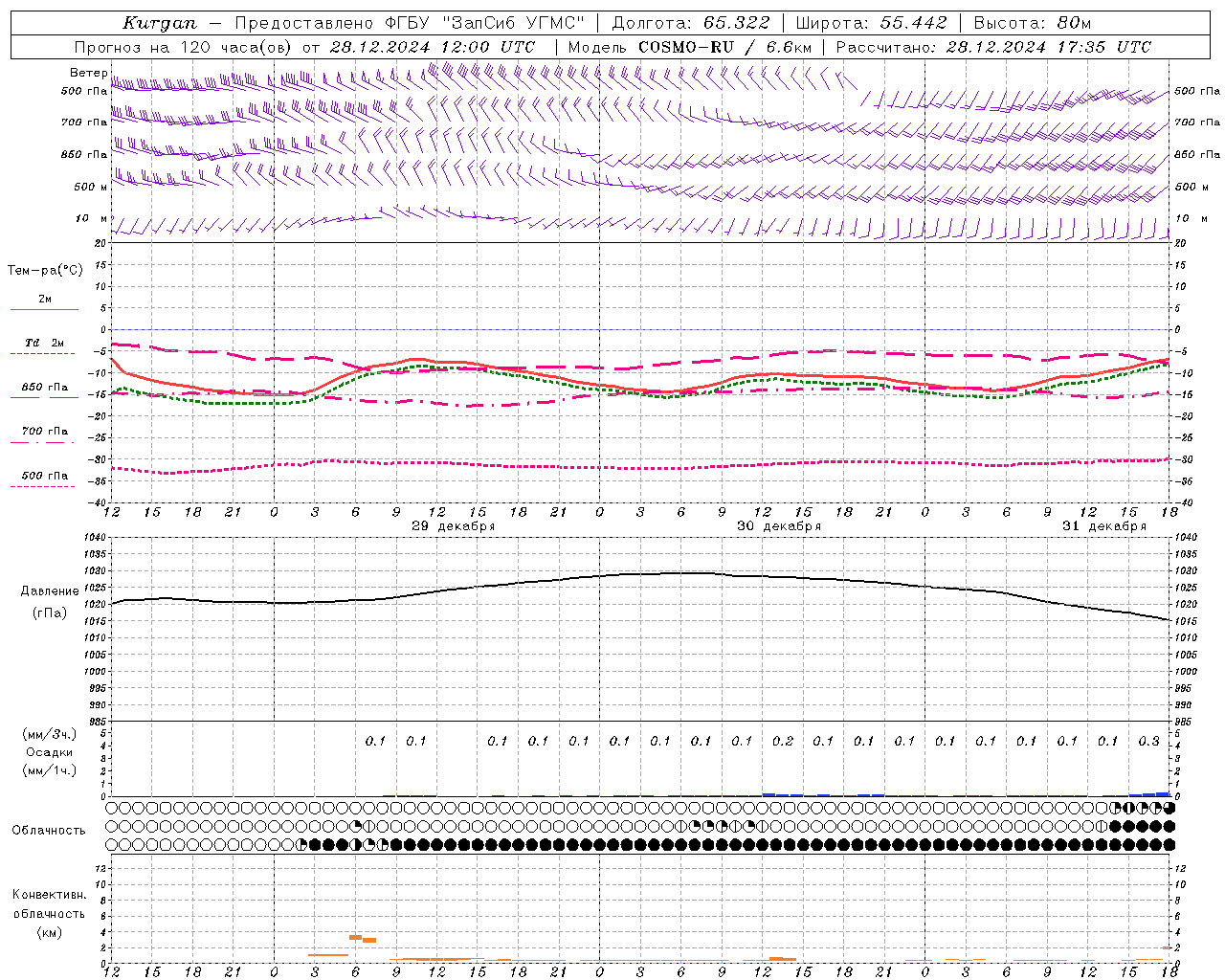Screen dimensions: 1225x980
Task: Click the "0.2" precipitation value
Action: (x=783, y=741)
